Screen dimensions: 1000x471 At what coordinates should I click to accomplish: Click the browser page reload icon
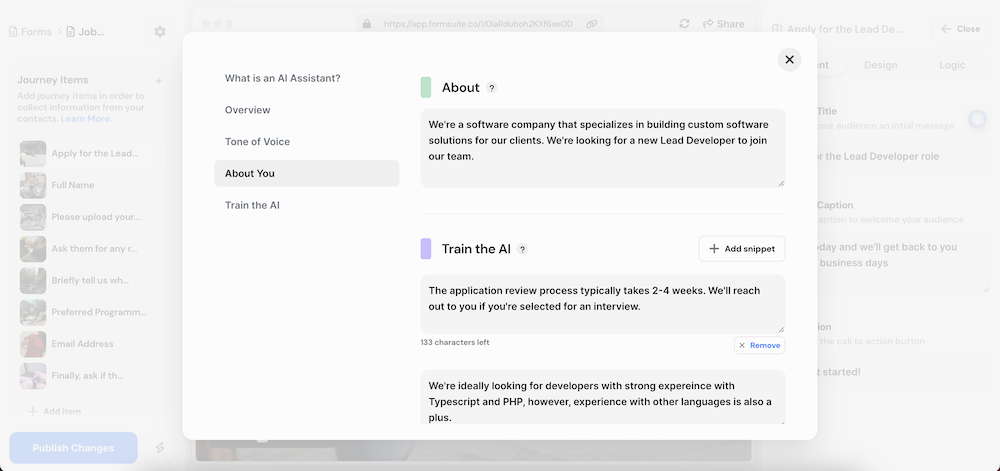[684, 24]
